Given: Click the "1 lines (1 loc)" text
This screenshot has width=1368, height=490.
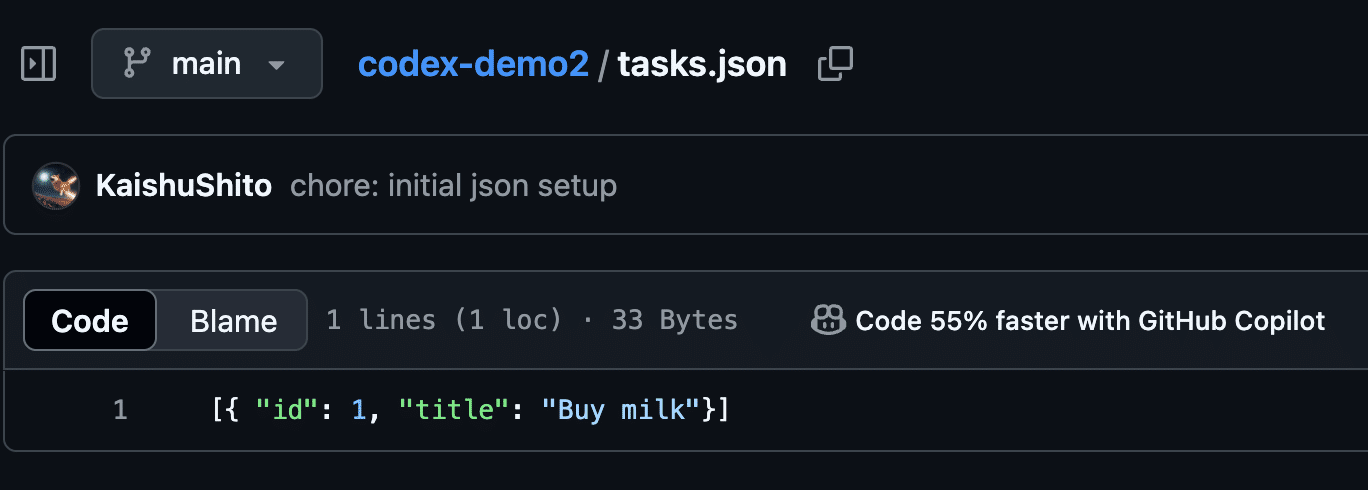Looking at the screenshot, I should pyautogui.click(x=443, y=320).
